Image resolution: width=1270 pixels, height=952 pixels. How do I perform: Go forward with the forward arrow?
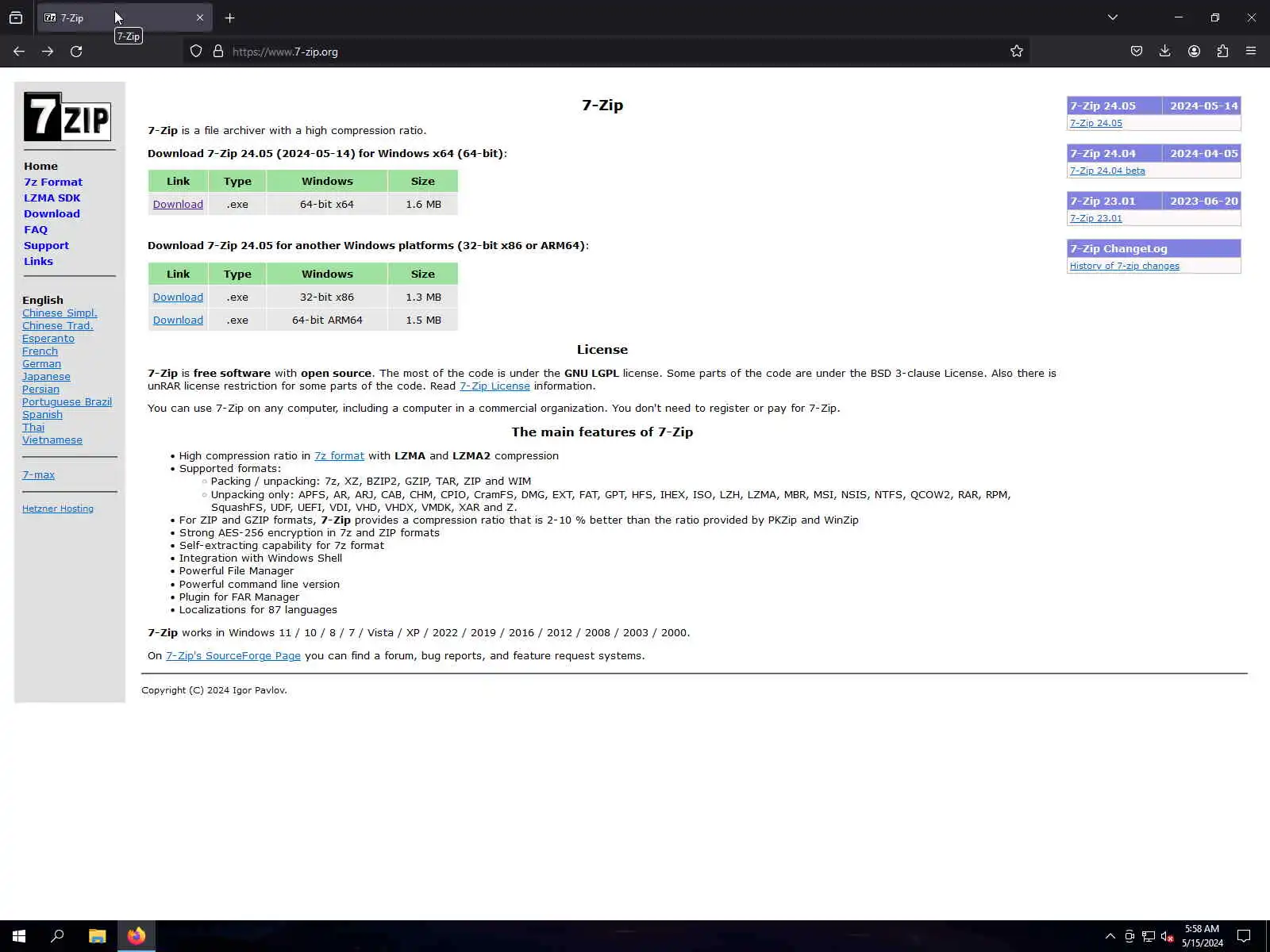coord(48,52)
